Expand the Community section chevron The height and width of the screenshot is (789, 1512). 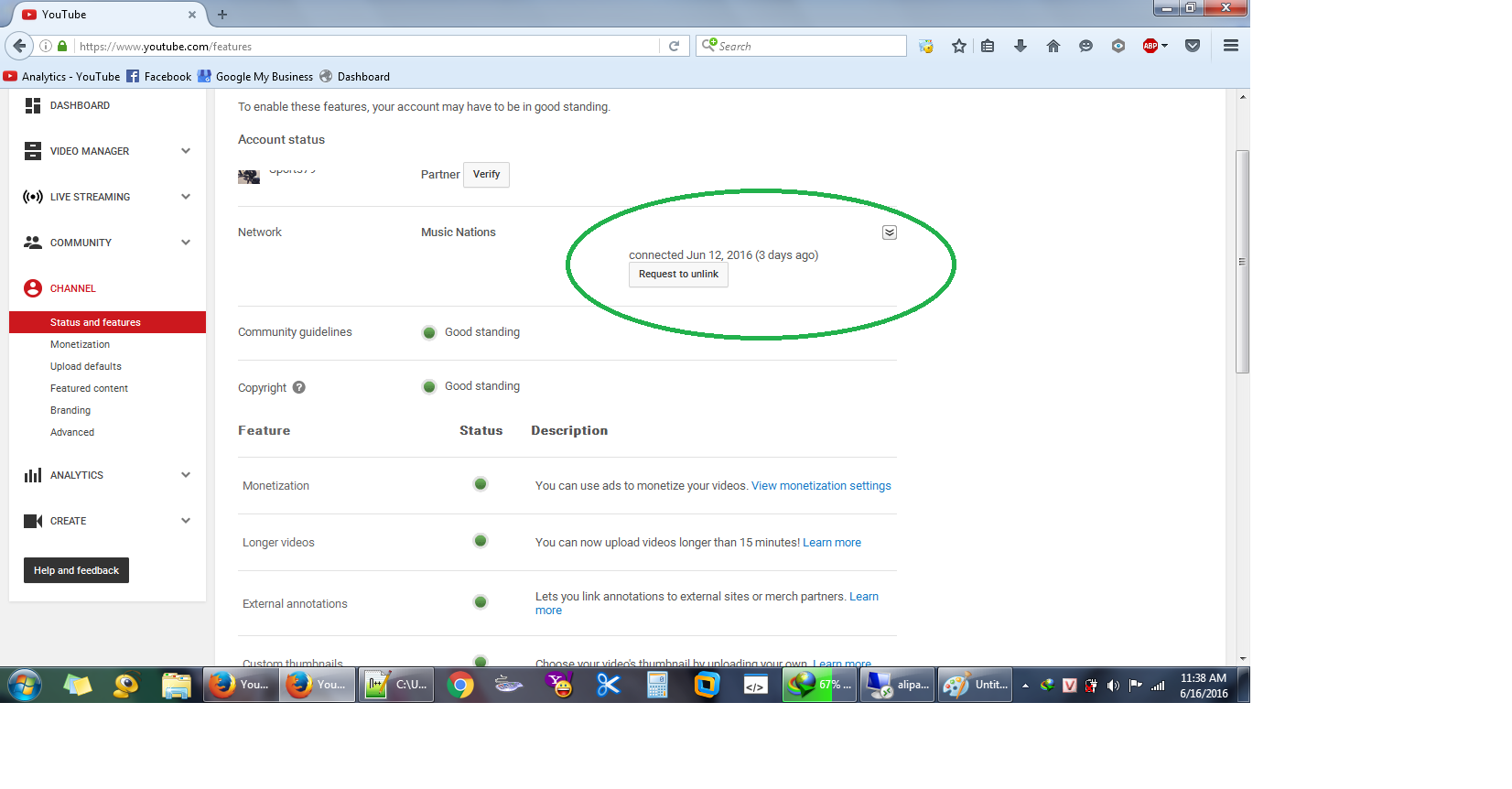186,243
